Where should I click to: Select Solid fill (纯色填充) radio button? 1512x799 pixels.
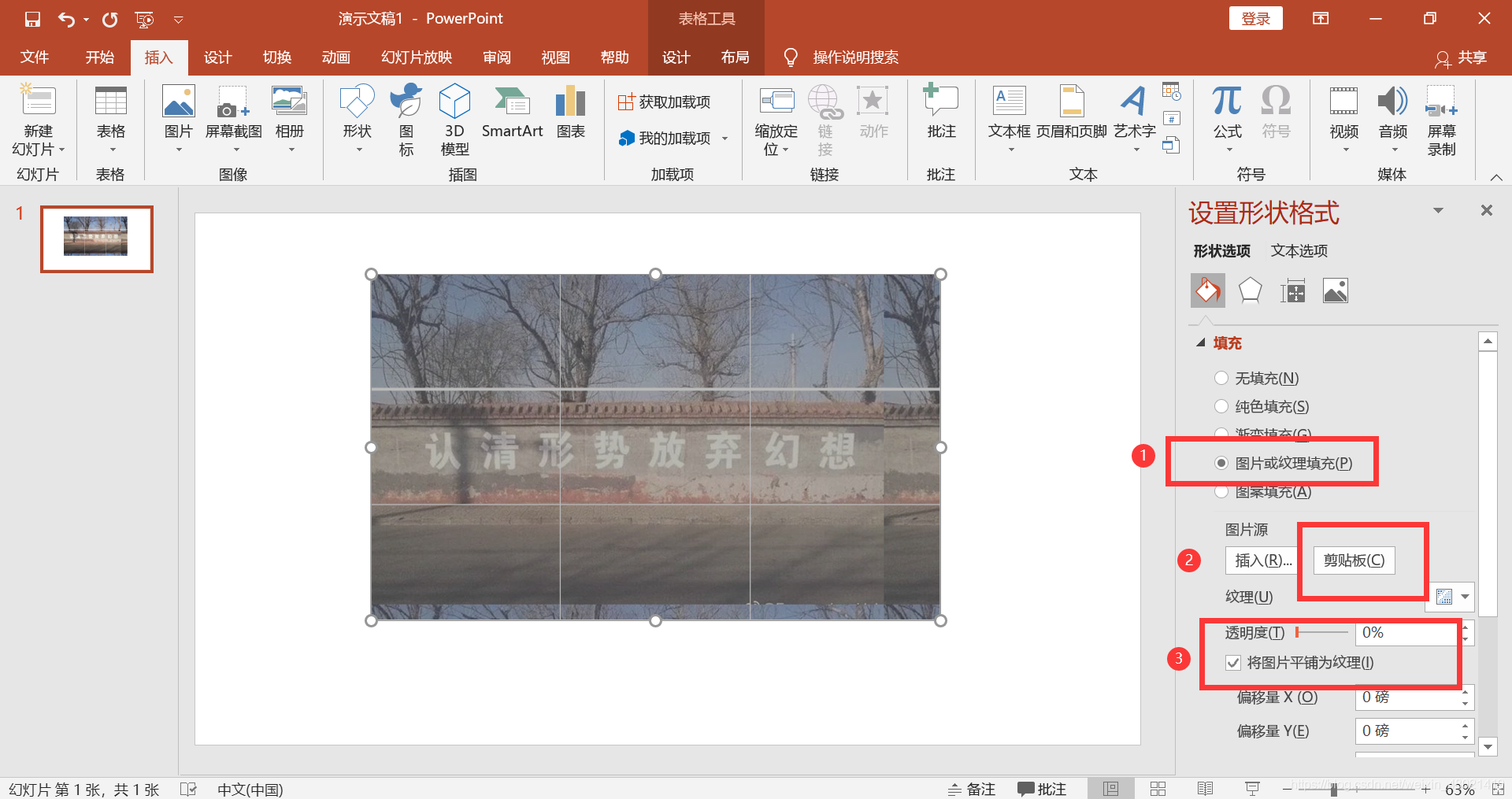(x=1221, y=406)
